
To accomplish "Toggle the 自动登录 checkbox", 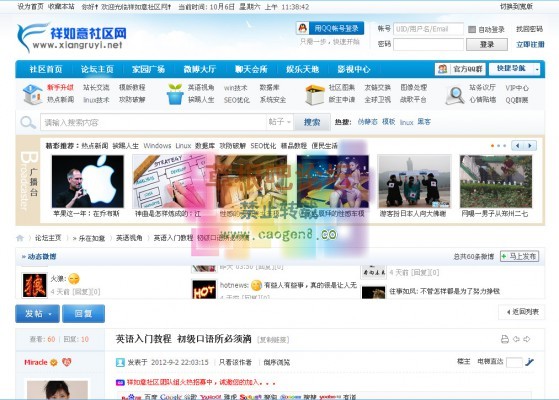I will (472, 30).
